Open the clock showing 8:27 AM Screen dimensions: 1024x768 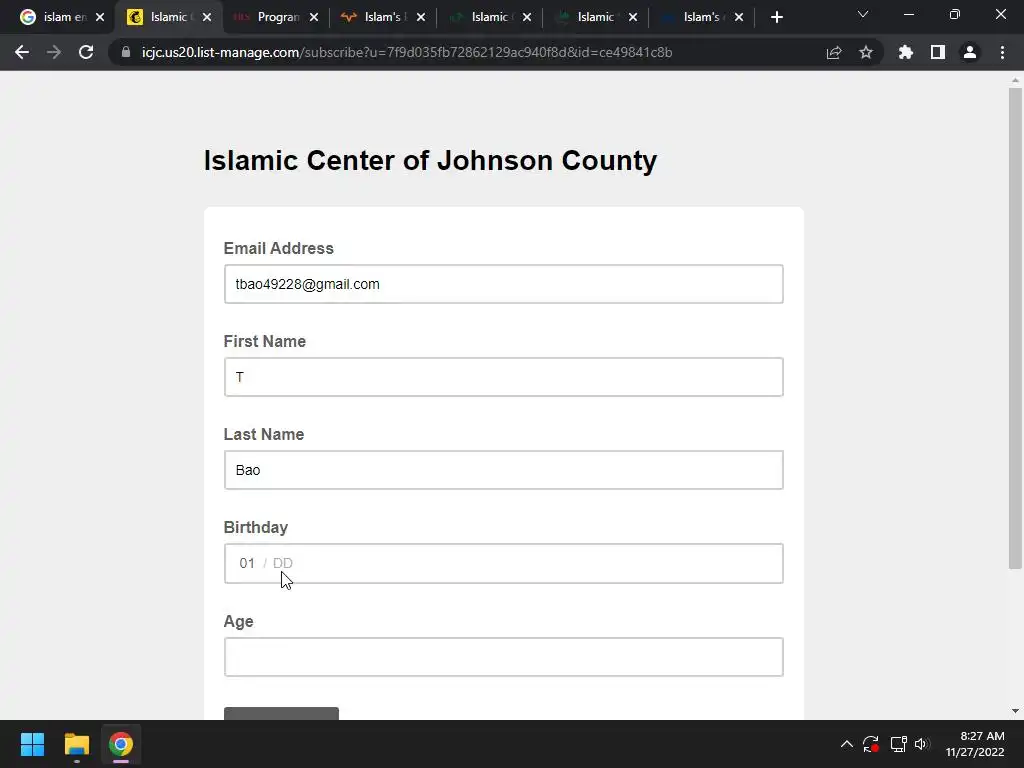(975, 744)
